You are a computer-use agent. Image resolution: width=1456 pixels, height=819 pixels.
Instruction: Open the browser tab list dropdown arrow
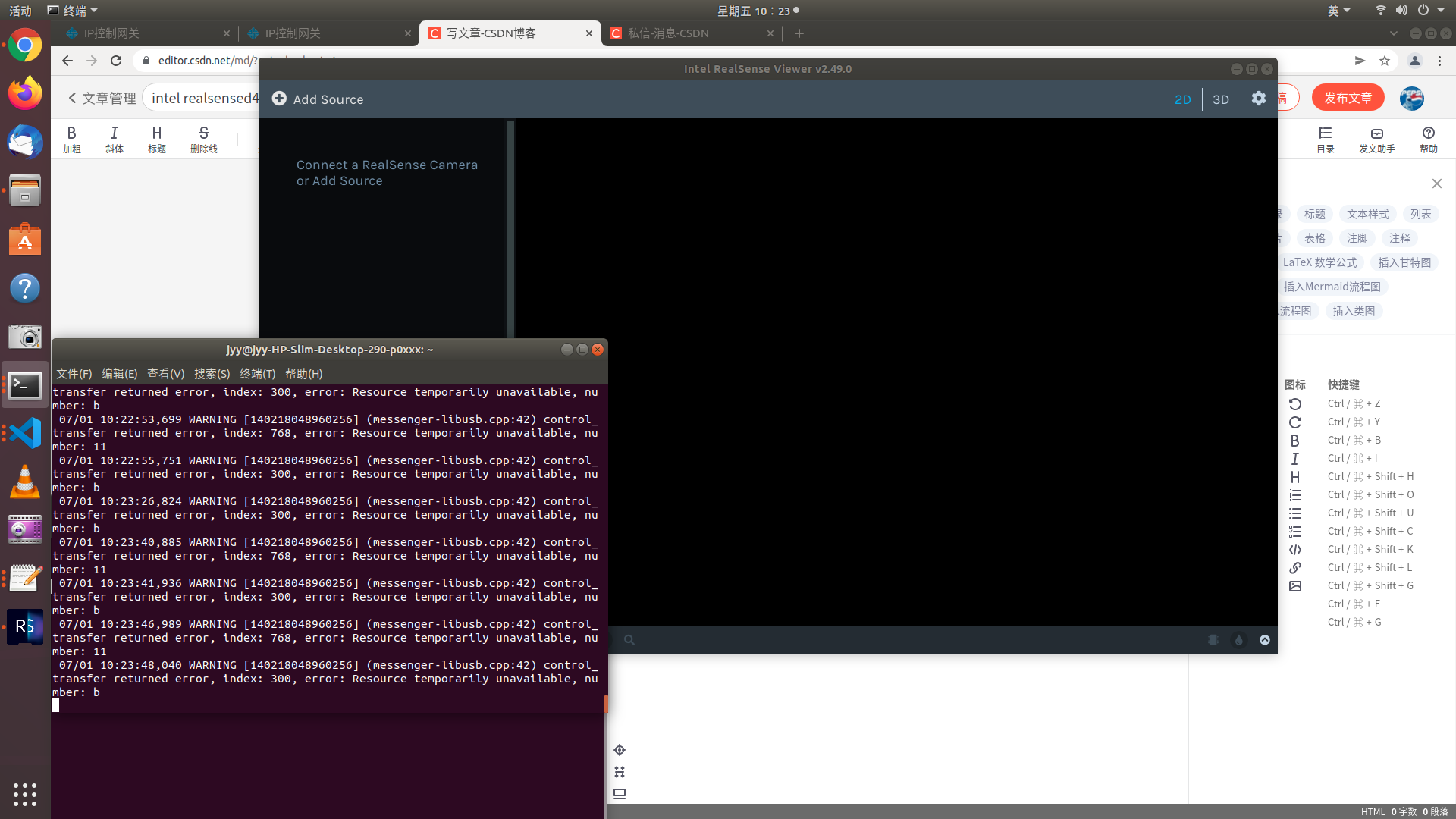coord(1394,33)
